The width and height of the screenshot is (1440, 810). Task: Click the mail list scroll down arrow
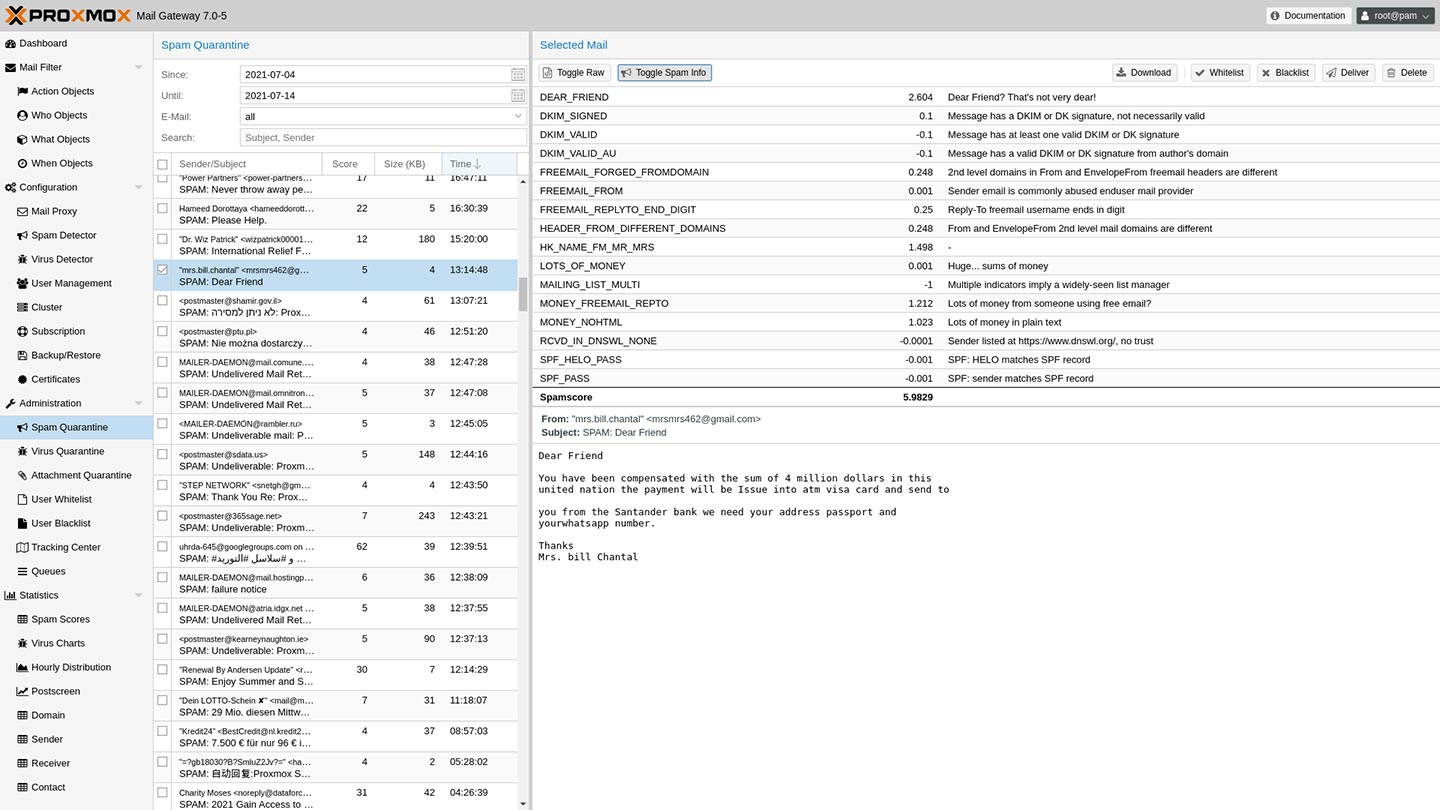coord(522,803)
